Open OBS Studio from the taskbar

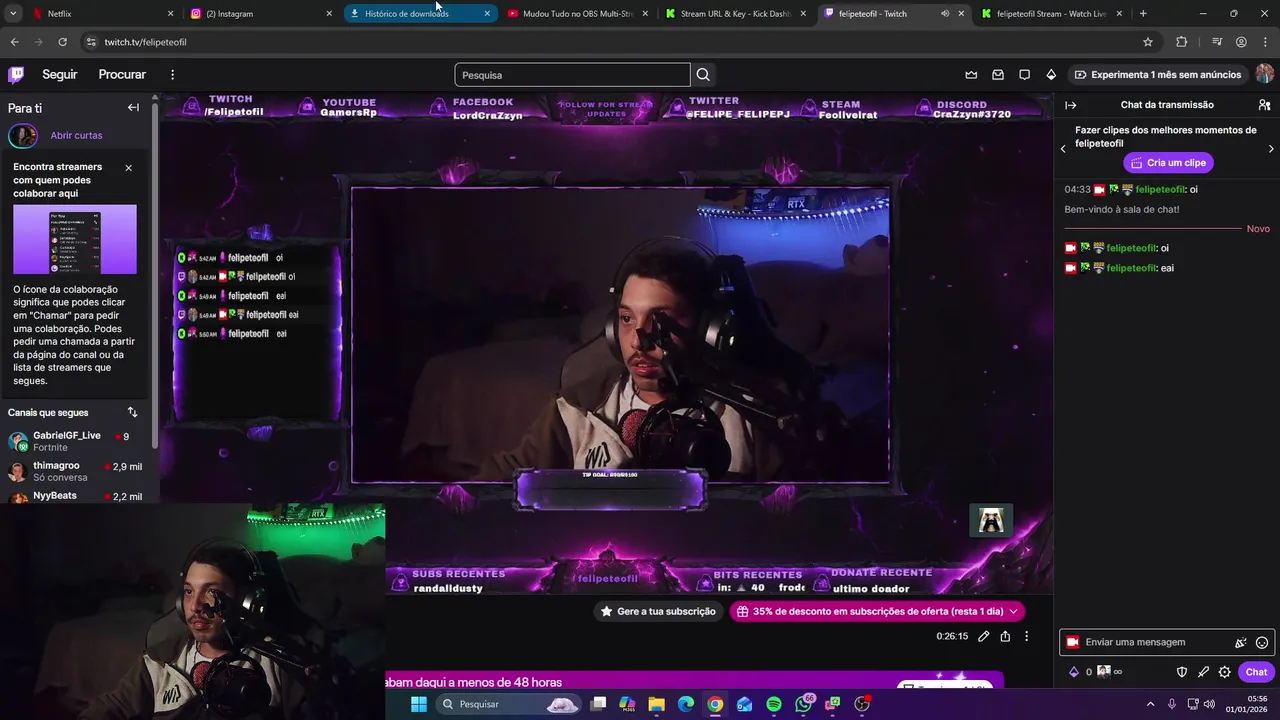coord(862,704)
